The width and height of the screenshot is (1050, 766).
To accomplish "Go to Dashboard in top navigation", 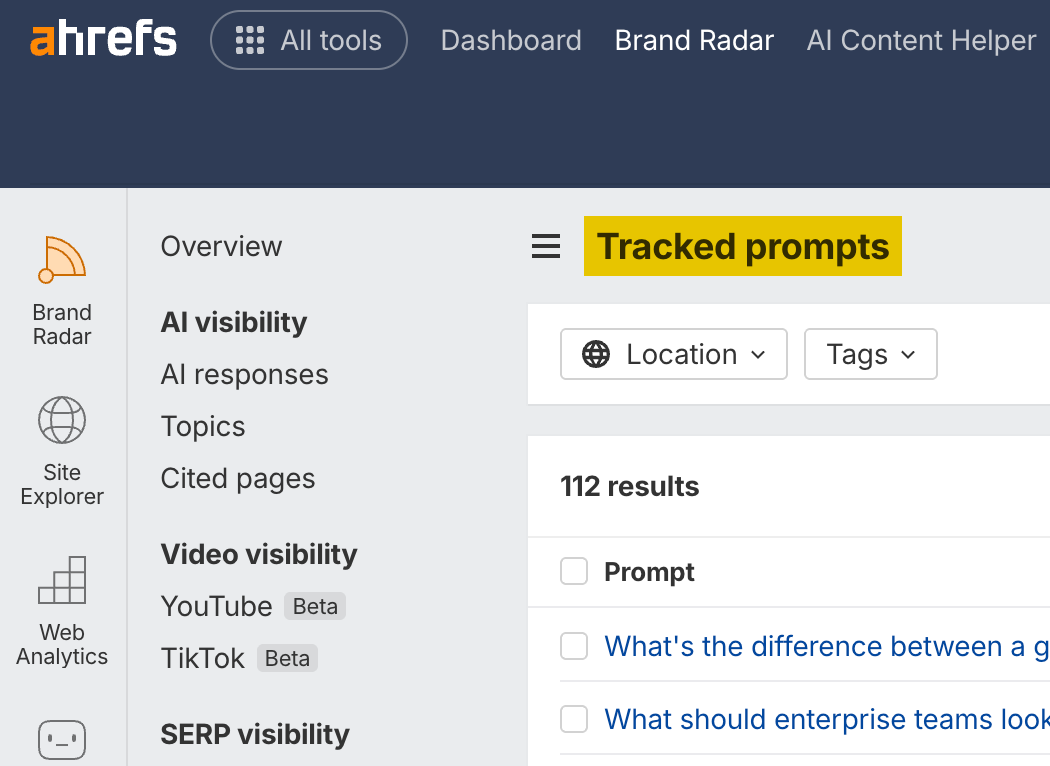I will 511,40.
